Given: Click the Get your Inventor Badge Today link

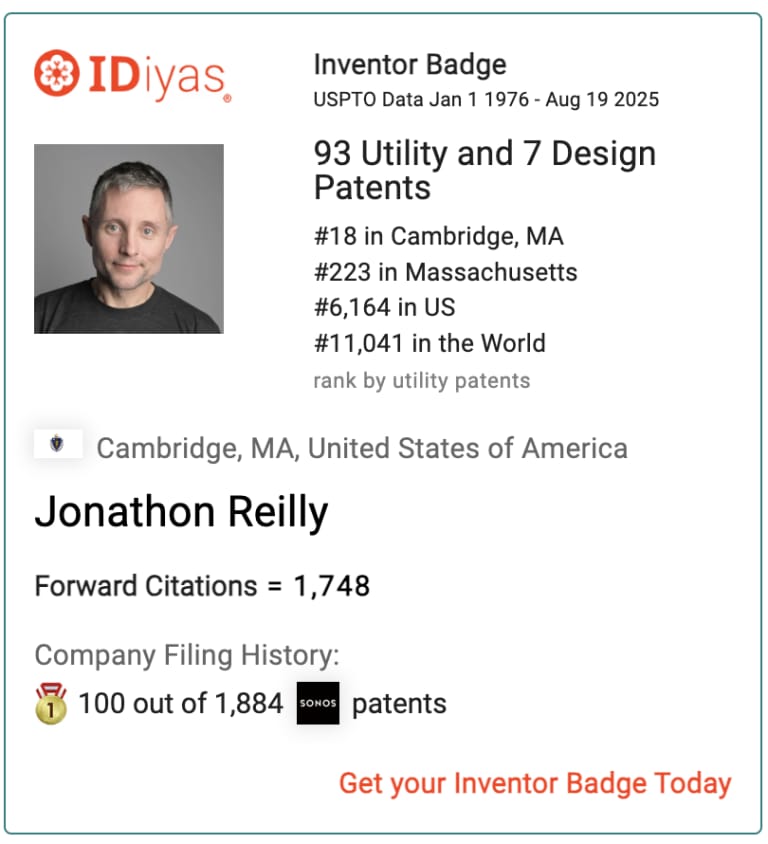Looking at the screenshot, I should coord(535,783).
